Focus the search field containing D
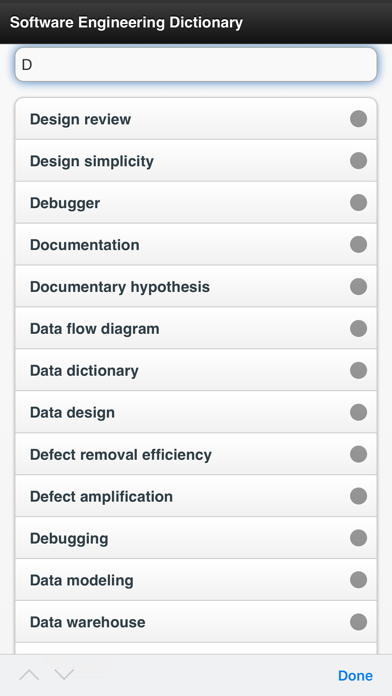392x696 pixels. click(x=196, y=65)
